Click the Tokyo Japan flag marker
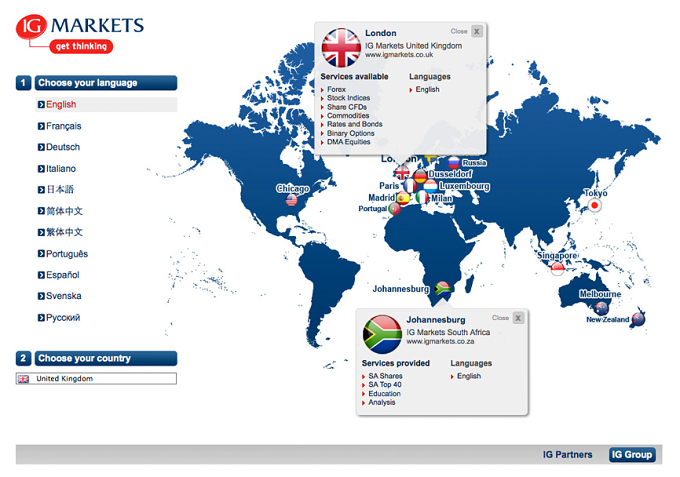Screen dimensions: 680x477 595,206
